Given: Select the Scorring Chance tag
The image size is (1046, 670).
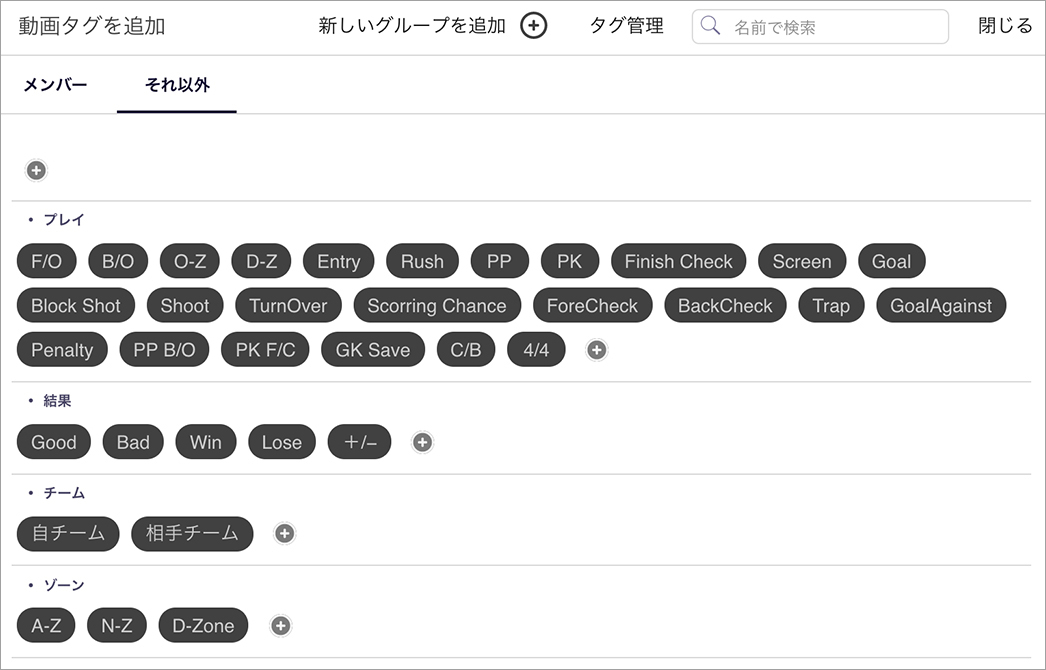Looking at the screenshot, I should click(437, 305).
